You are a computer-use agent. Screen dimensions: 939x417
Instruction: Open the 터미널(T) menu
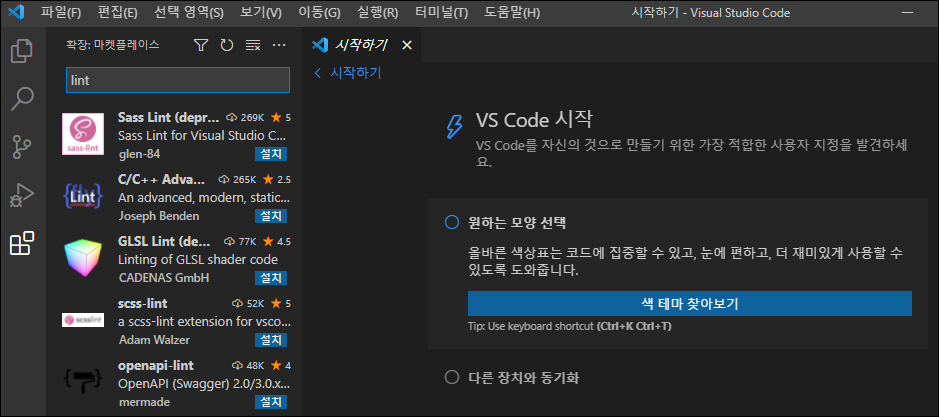point(443,13)
